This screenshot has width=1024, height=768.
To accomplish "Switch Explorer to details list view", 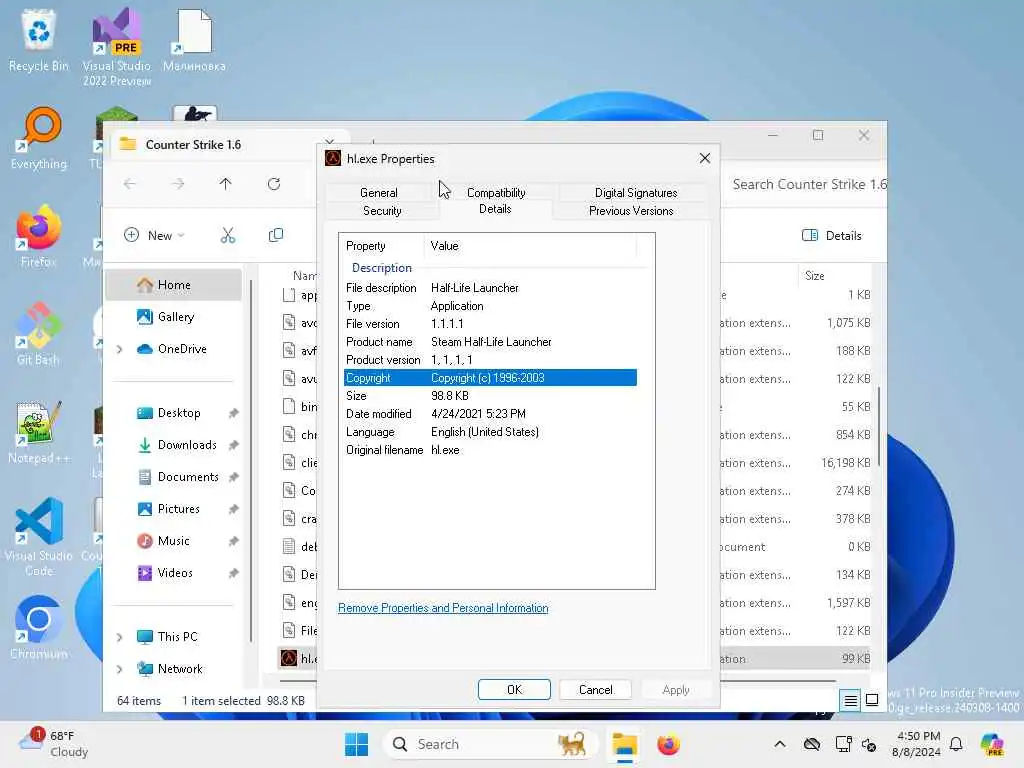I will [x=850, y=701].
